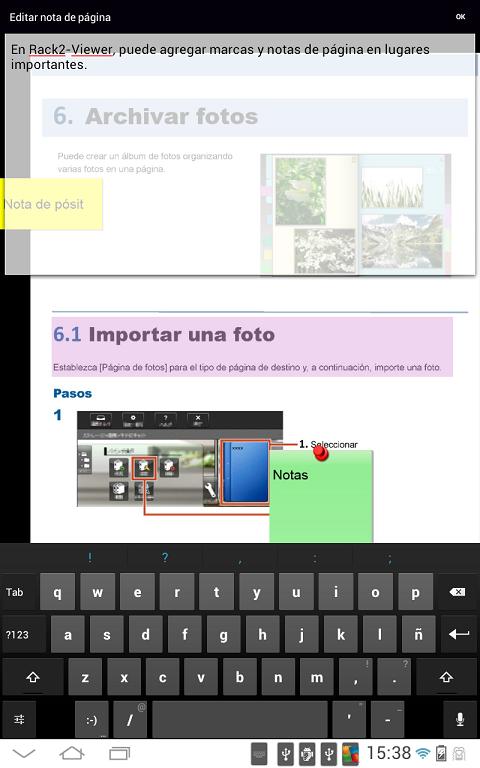480x768 pixels.
Task: Tap the h key
Action: click(263, 635)
